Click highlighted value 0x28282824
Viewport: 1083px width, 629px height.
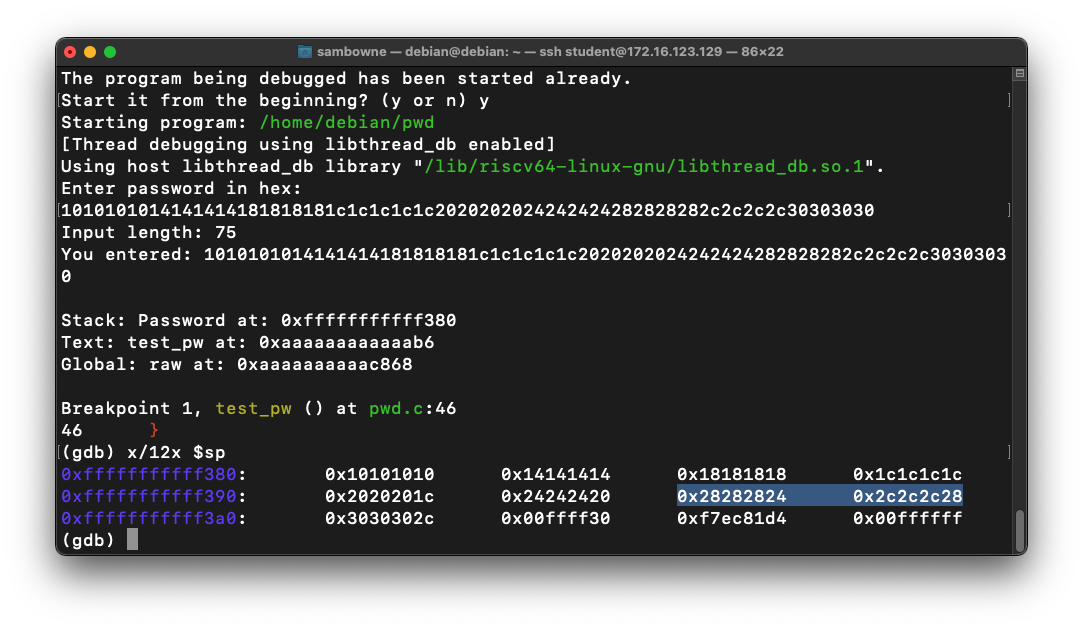pos(731,496)
